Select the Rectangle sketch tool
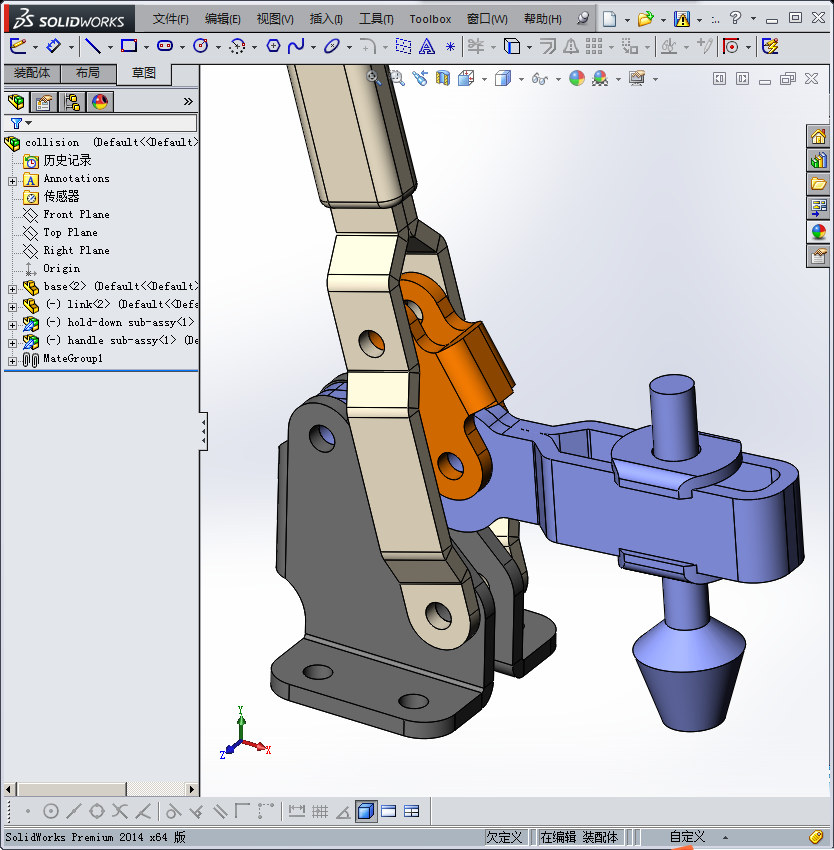This screenshot has height=850, width=834. 129,46
